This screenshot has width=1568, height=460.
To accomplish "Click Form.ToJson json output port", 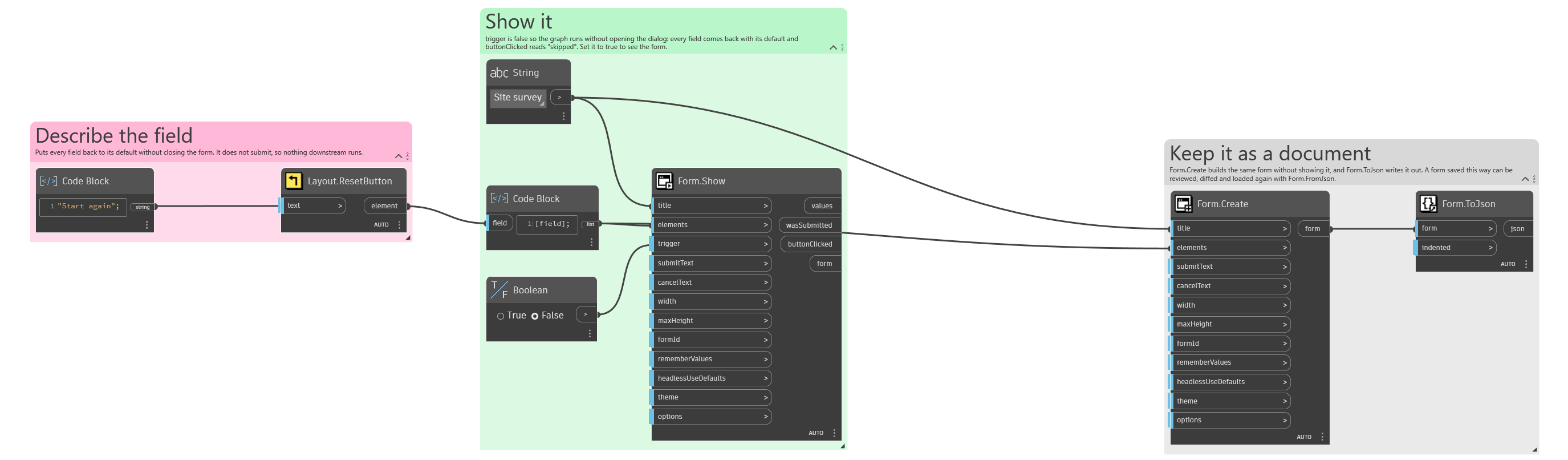I will coord(1517,228).
